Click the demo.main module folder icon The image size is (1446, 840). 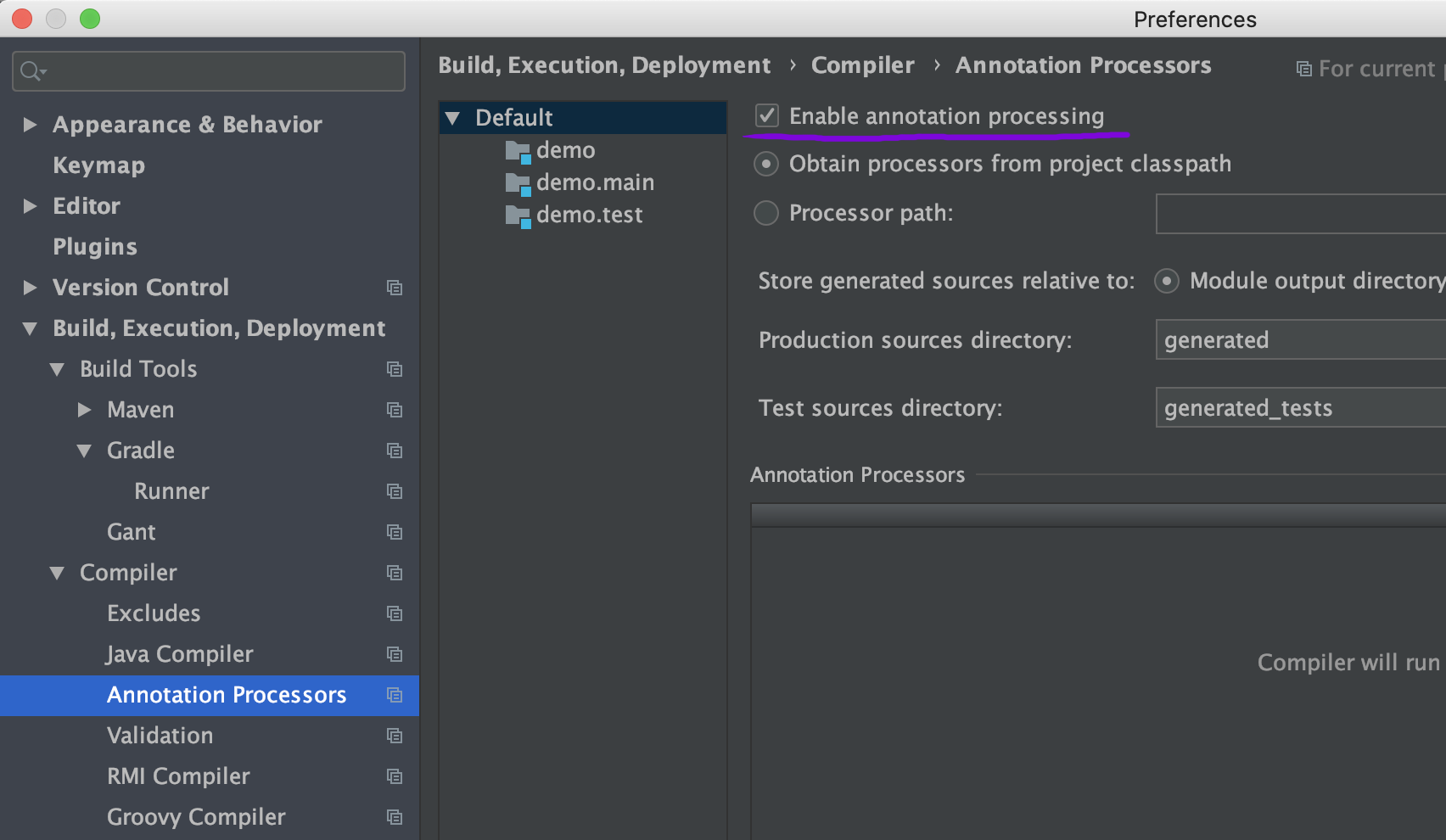point(518,183)
